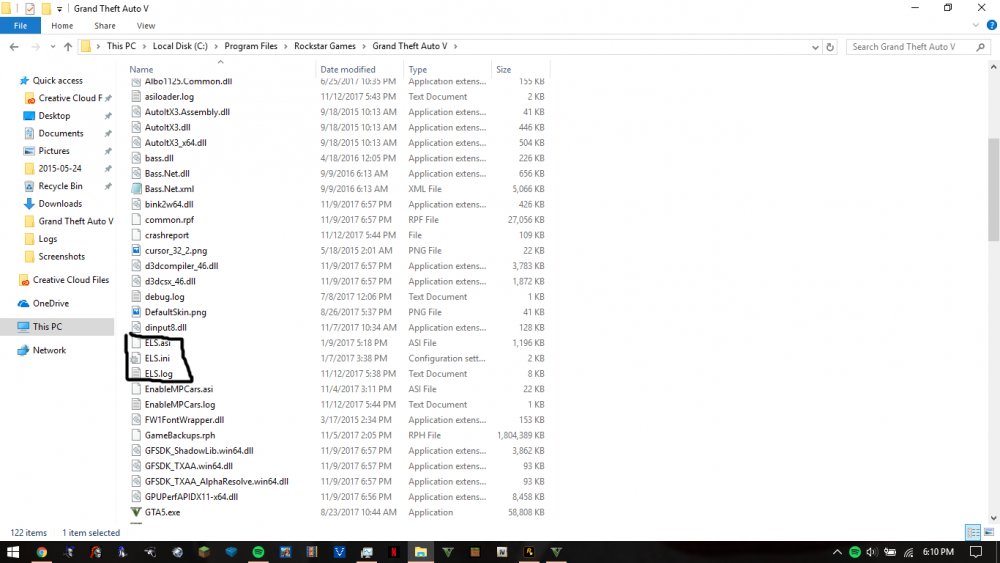
Task: Navigate to Program Files in the breadcrumb
Action: tap(251, 47)
